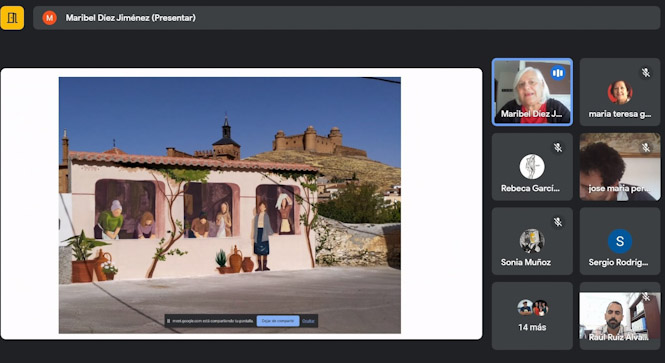
Task: Click muted mic icon on Sonia Muñoz tile
Action: pyautogui.click(x=558, y=222)
